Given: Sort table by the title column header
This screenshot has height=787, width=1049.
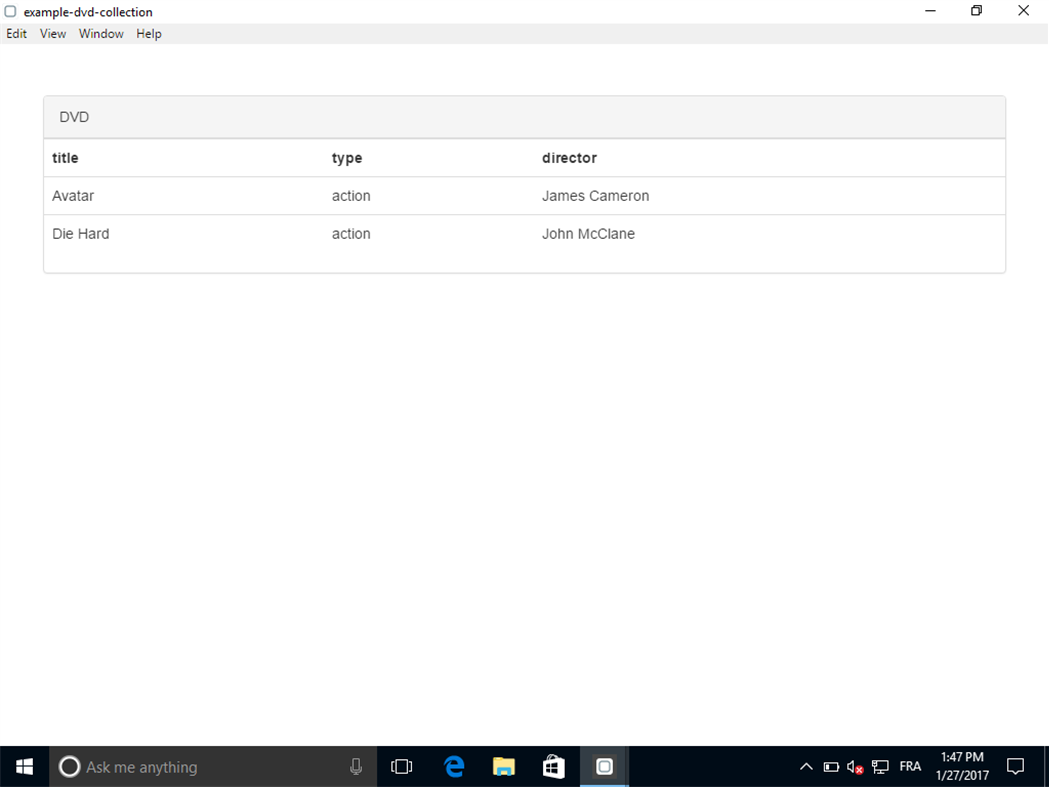Looking at the screenshot, I should pos(65,157).
